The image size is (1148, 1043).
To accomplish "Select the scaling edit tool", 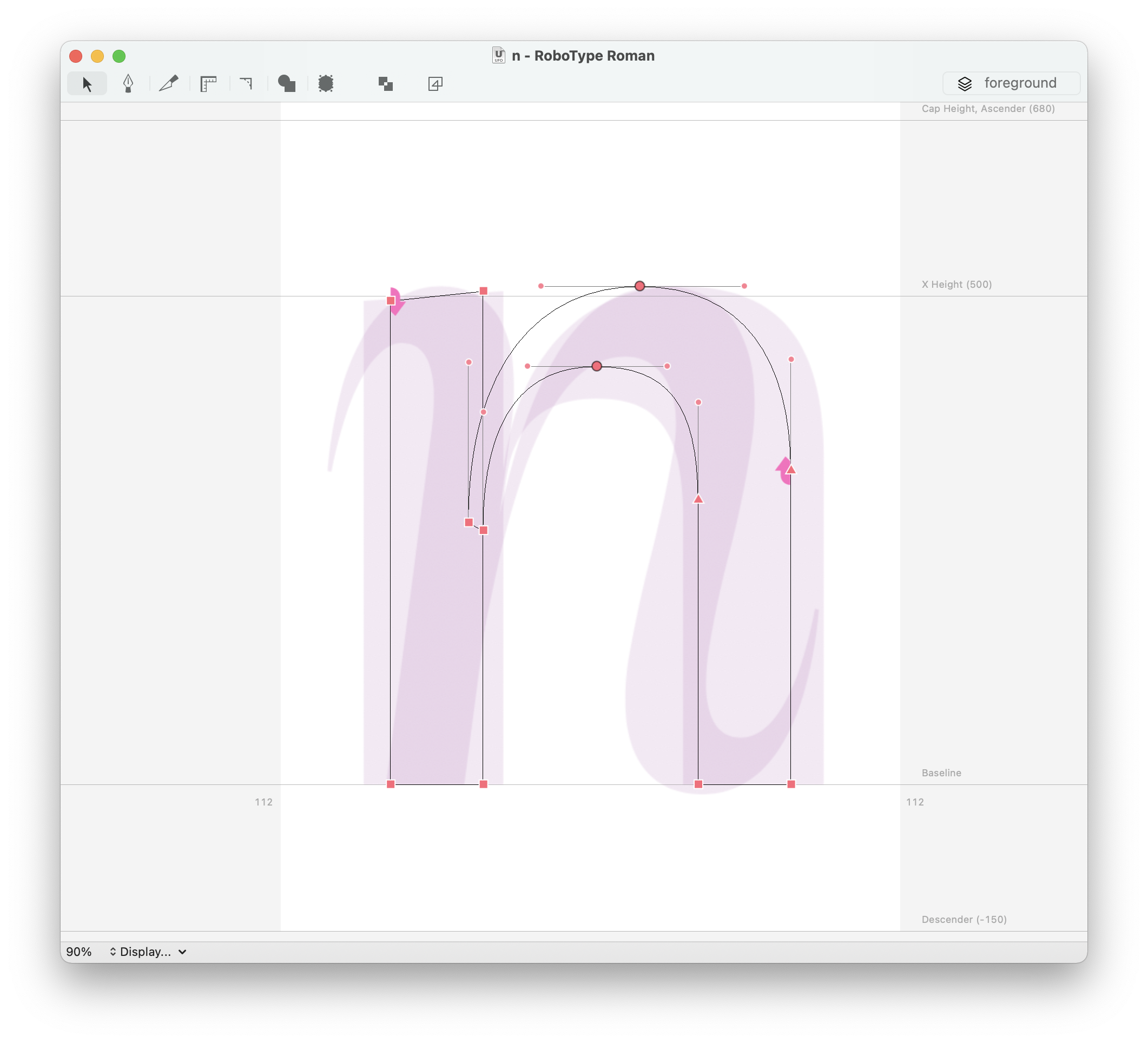I will pyautogui.click(x=326, y=84).
